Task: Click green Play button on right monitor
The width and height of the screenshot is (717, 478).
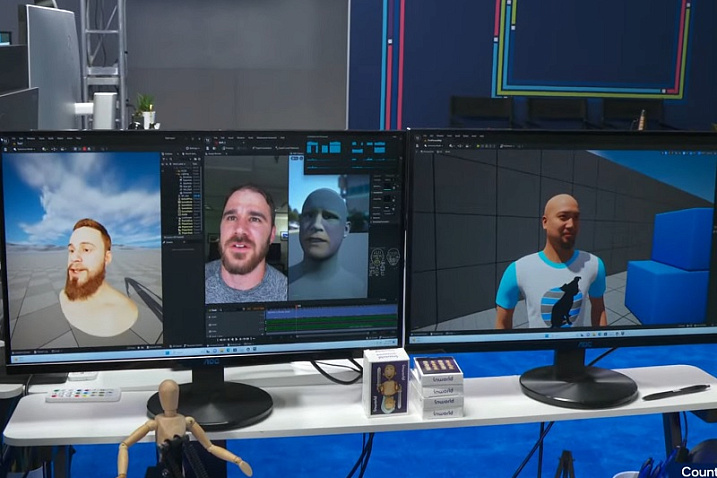Action: (478, 146)
